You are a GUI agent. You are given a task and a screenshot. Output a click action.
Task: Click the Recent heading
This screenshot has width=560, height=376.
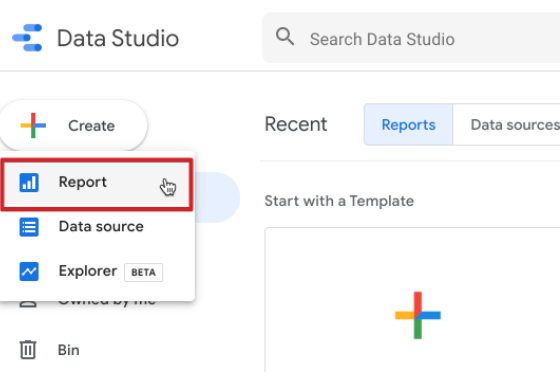[x=296, y=124]
